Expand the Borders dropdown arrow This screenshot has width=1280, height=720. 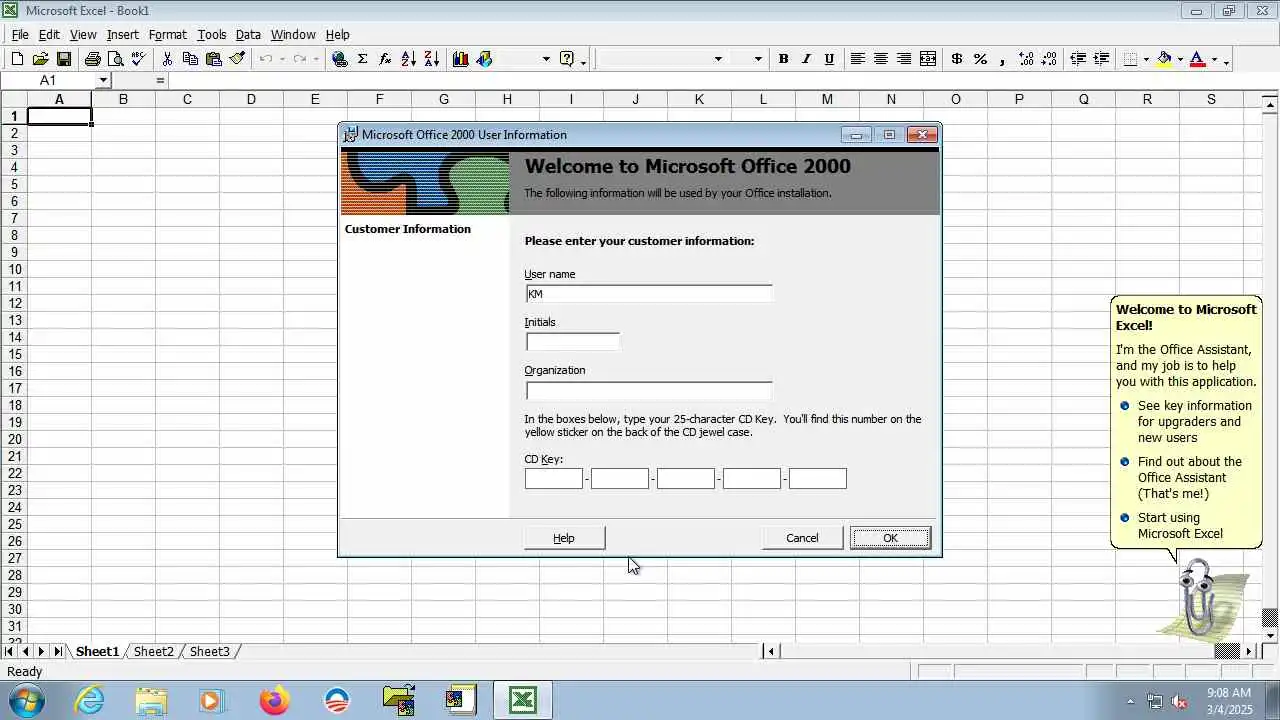(x=1146, y=59)
